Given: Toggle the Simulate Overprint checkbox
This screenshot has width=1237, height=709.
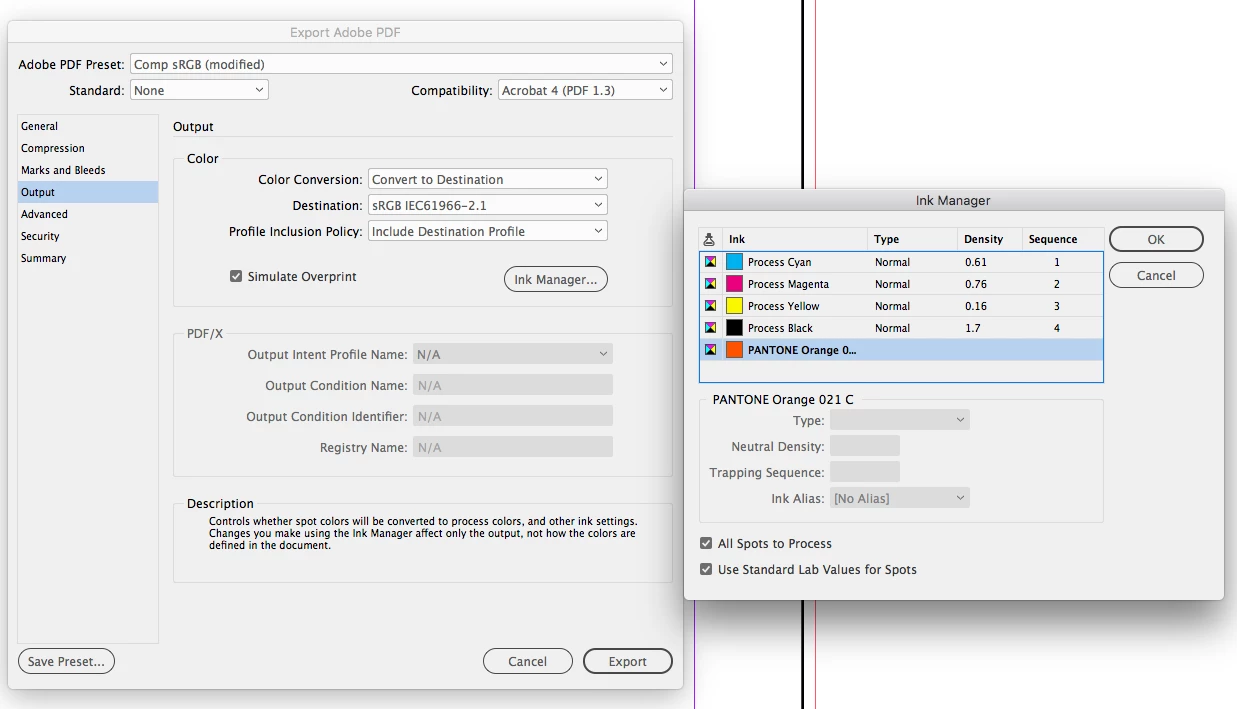Looking at the screenshot, I should pos(236,276).
